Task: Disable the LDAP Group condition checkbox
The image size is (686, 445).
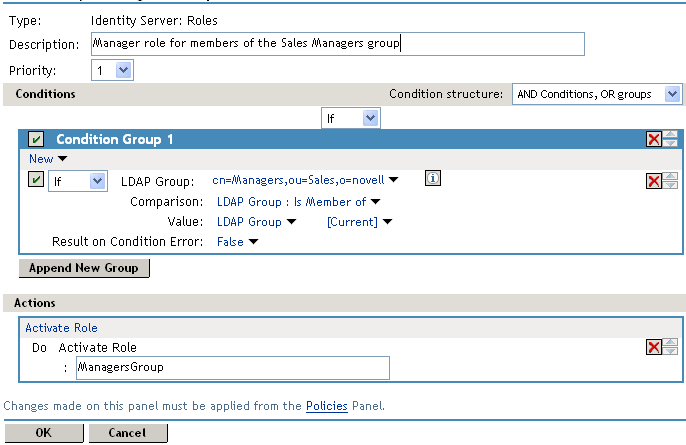Action: (37, 180)
